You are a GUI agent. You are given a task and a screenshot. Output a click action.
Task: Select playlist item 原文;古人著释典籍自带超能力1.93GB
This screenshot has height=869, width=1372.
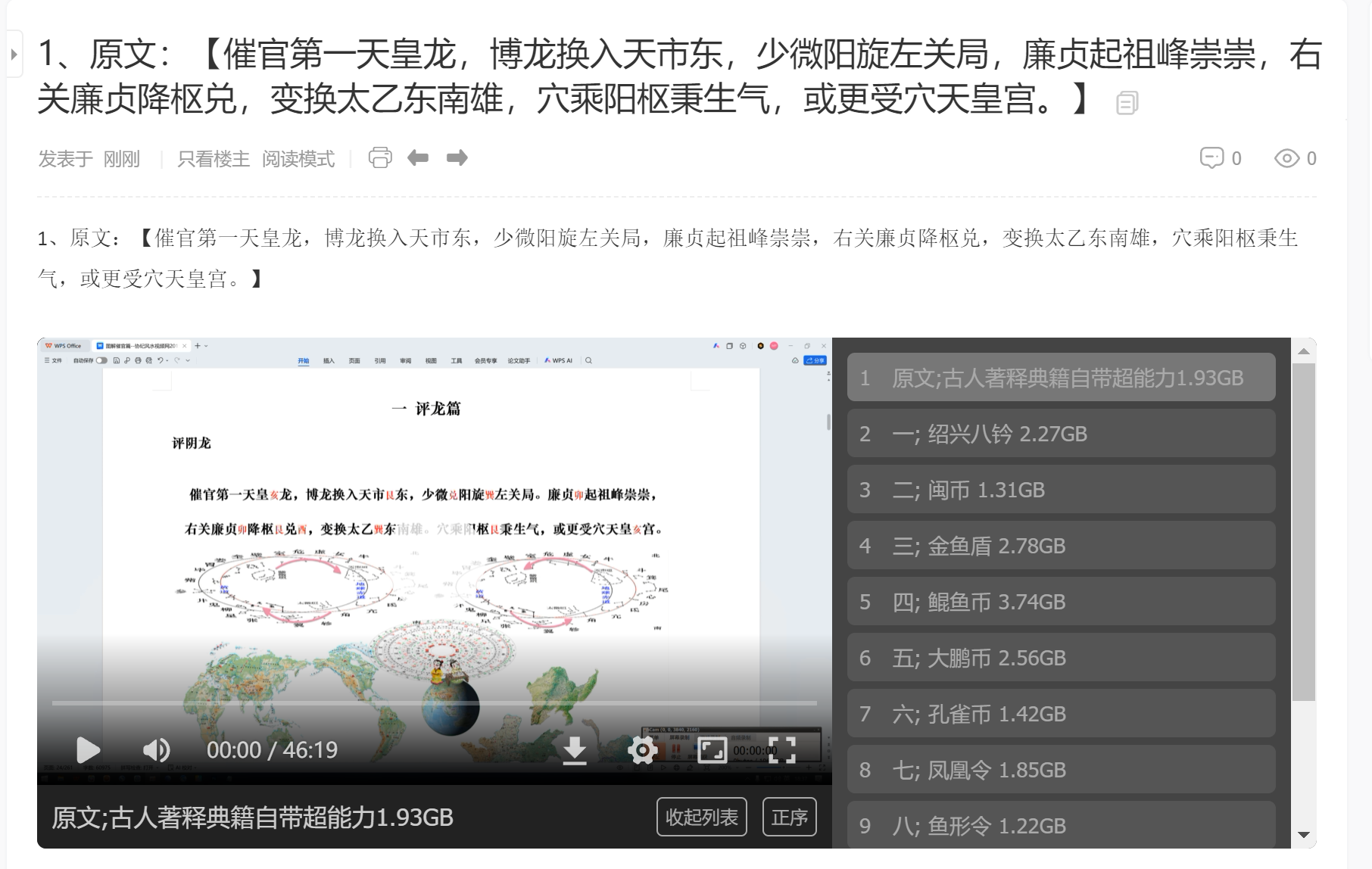pyautogui.click(x=1061, y=377)
